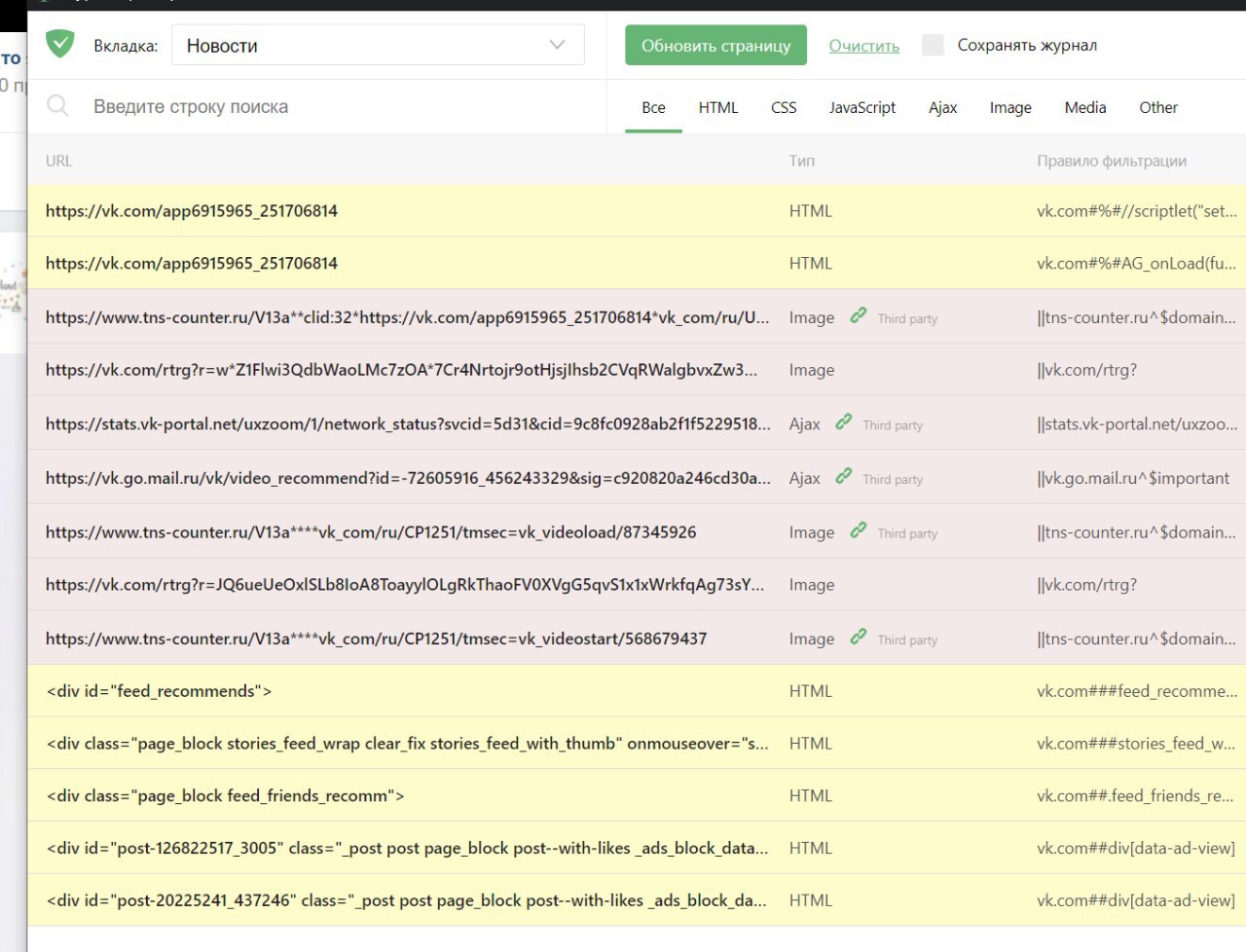Select the tns-counter.ru clid:32 URL row
The width and height of the screenshot is (1246, 952).
click(637, 316)
